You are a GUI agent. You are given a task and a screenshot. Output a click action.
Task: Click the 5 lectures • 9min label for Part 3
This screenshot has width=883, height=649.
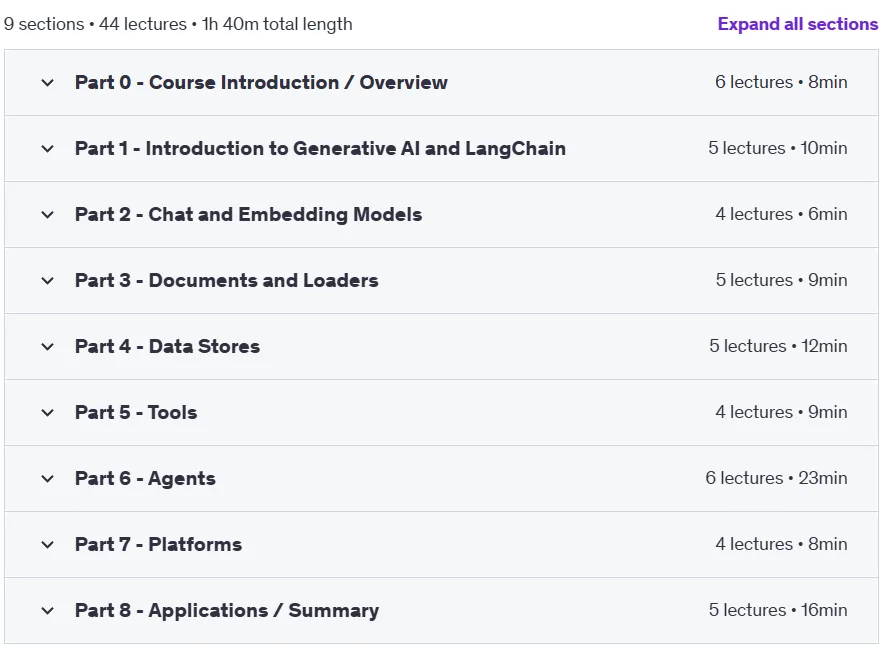[x=781, y=279]
